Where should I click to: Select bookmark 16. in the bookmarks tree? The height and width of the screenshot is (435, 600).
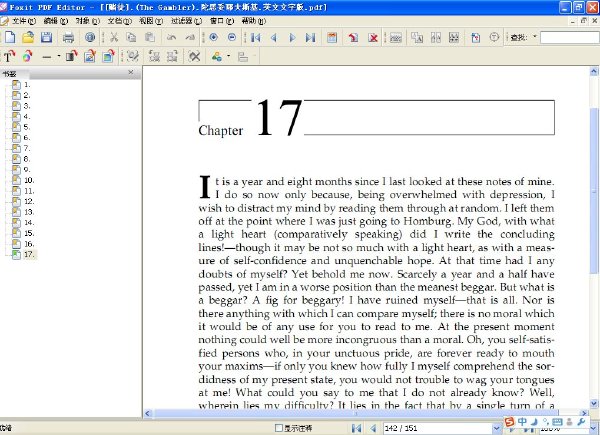[x=29, y=244]
